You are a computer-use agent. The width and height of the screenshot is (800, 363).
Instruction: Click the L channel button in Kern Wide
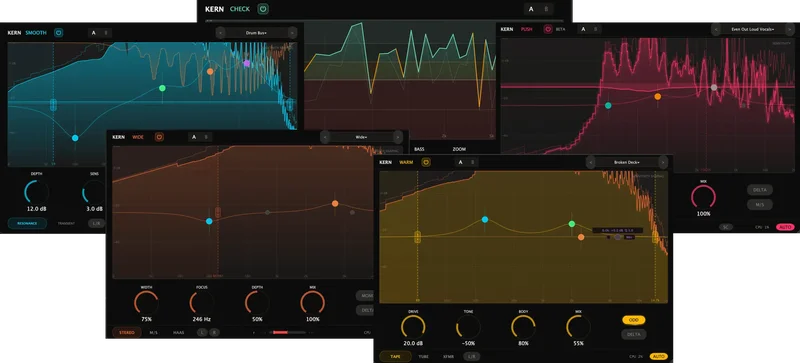click(x=203, y=332)
